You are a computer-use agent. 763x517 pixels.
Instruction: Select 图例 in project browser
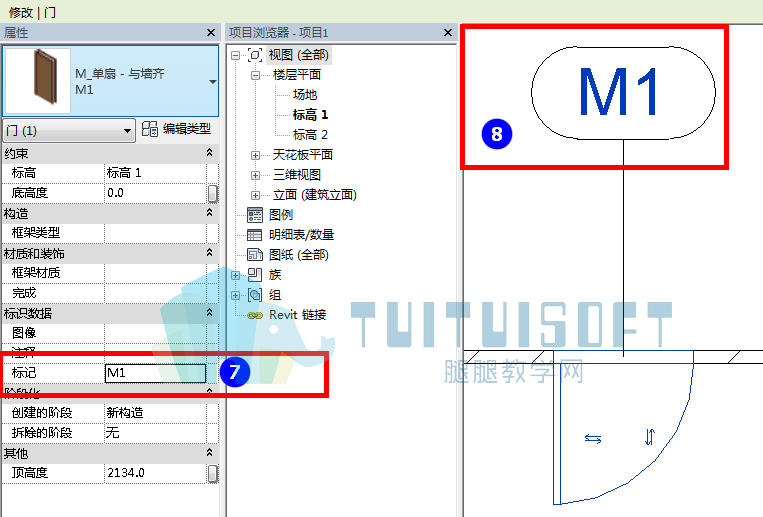coord(281,215)
